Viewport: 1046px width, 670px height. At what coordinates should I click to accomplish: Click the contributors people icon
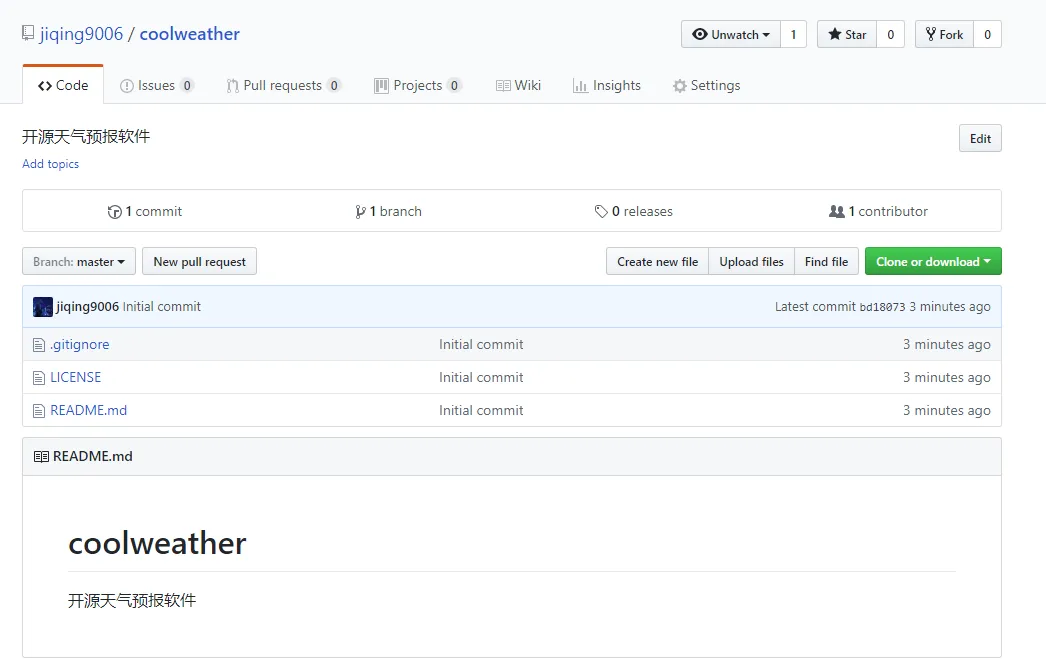tap(837, 212)
